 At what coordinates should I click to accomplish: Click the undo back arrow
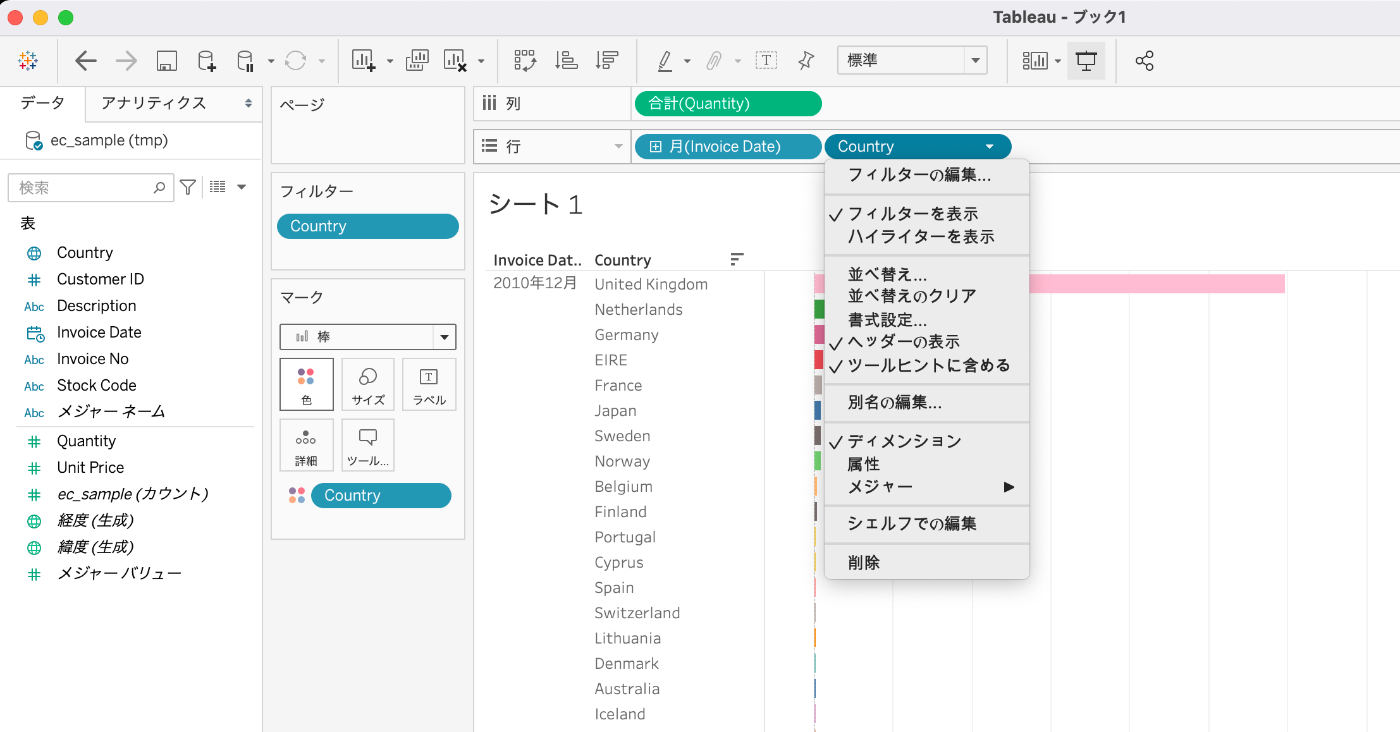[x=86, y=61]
